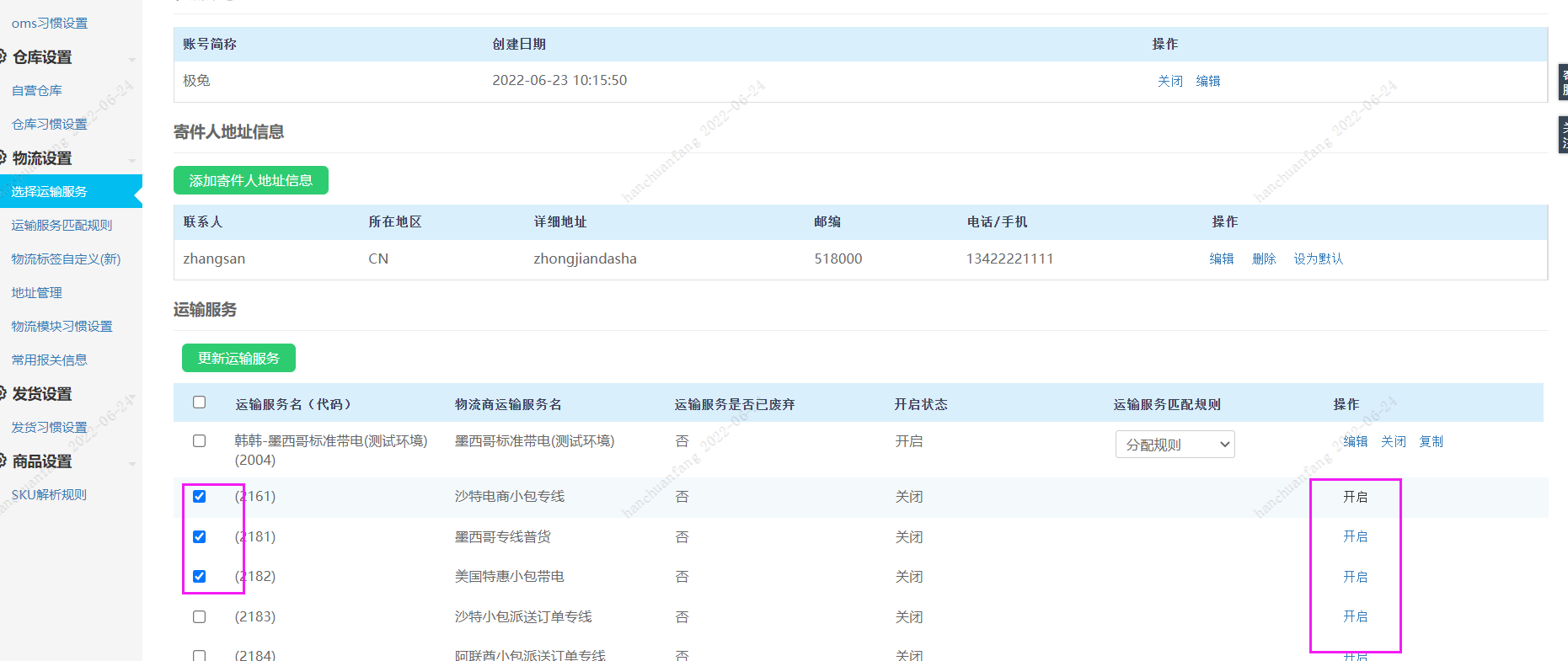This screenshot has width=1568, height=661.
Task: Collapse the 商品设置 section arrow
Action: [x=132, y=463]
